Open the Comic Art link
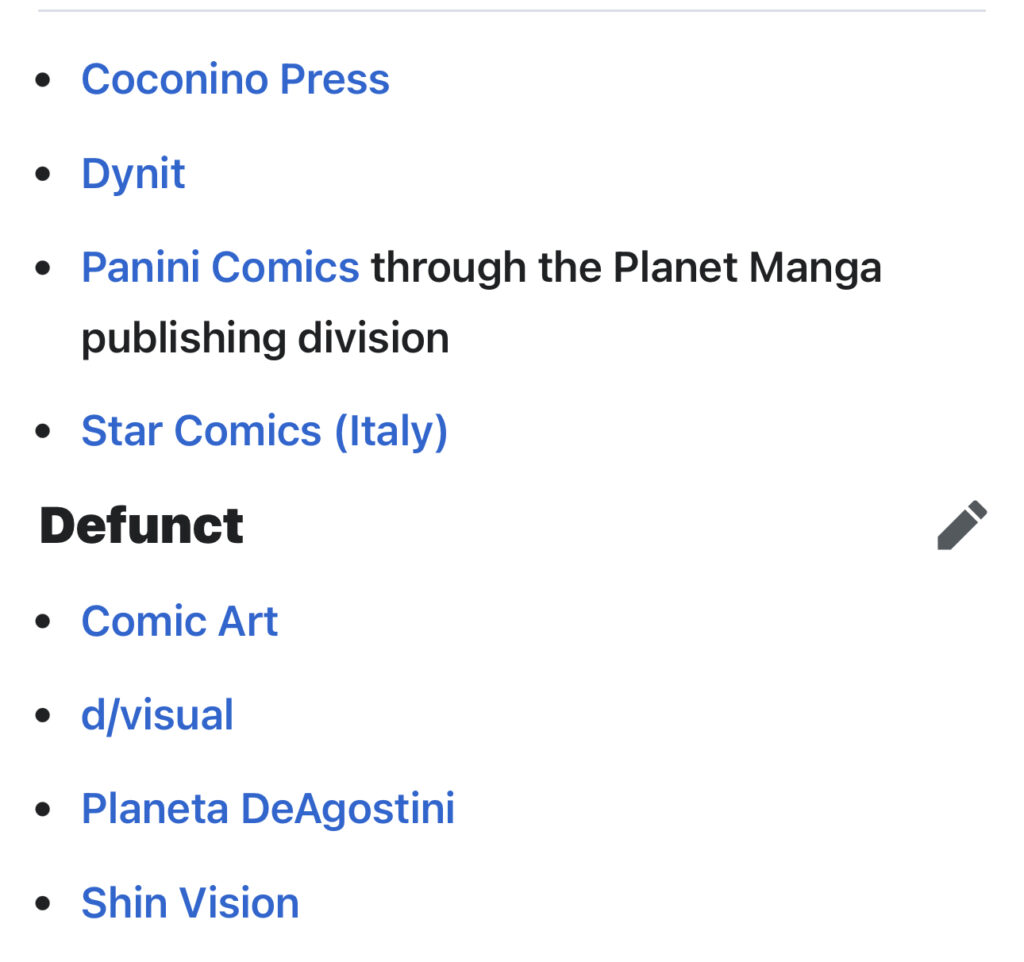Image resolution: width=1024 pixels, height=962 pixels. 179,621
